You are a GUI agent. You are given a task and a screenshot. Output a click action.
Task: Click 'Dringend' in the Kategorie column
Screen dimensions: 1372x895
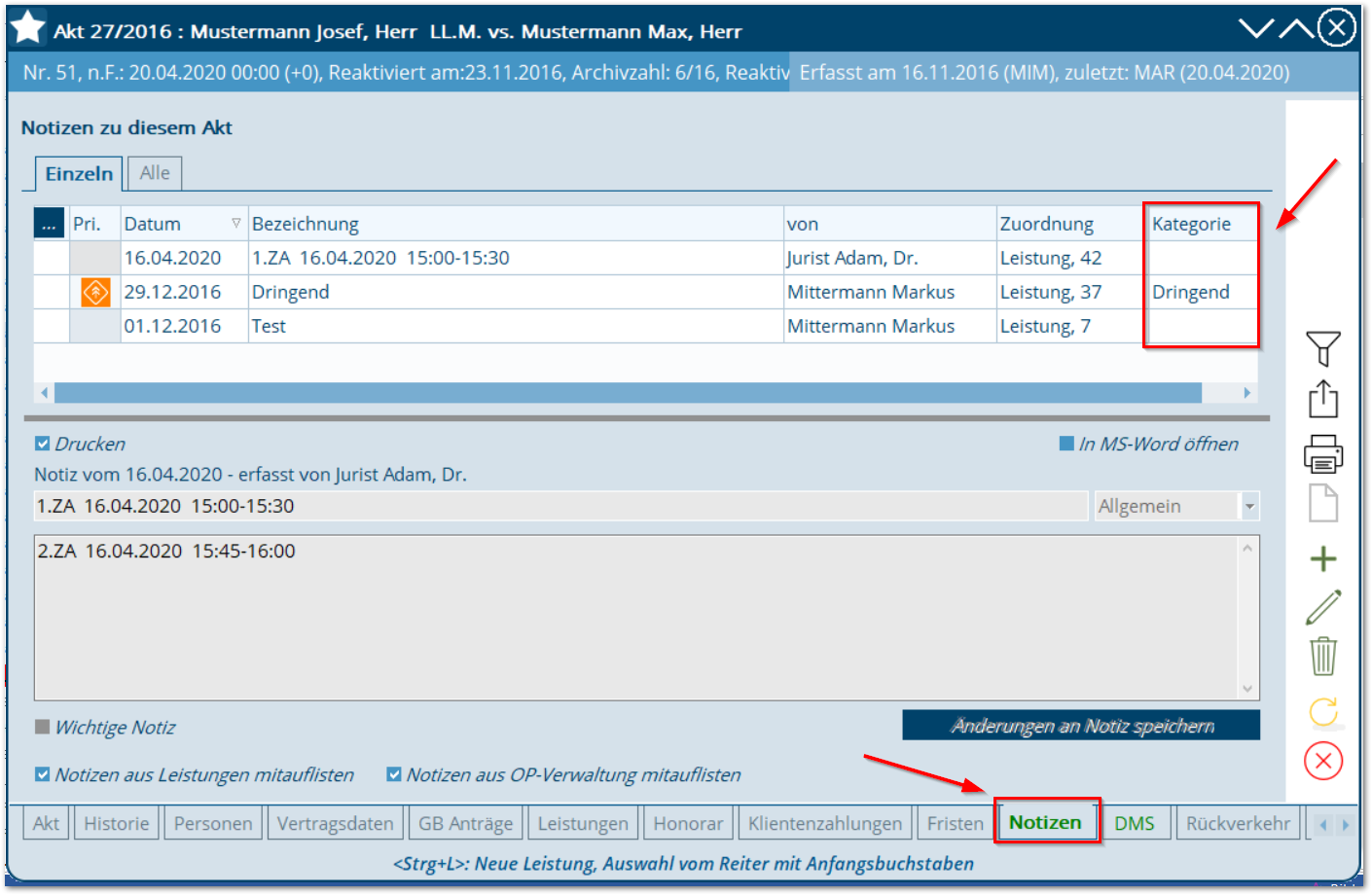(1191, 292)
